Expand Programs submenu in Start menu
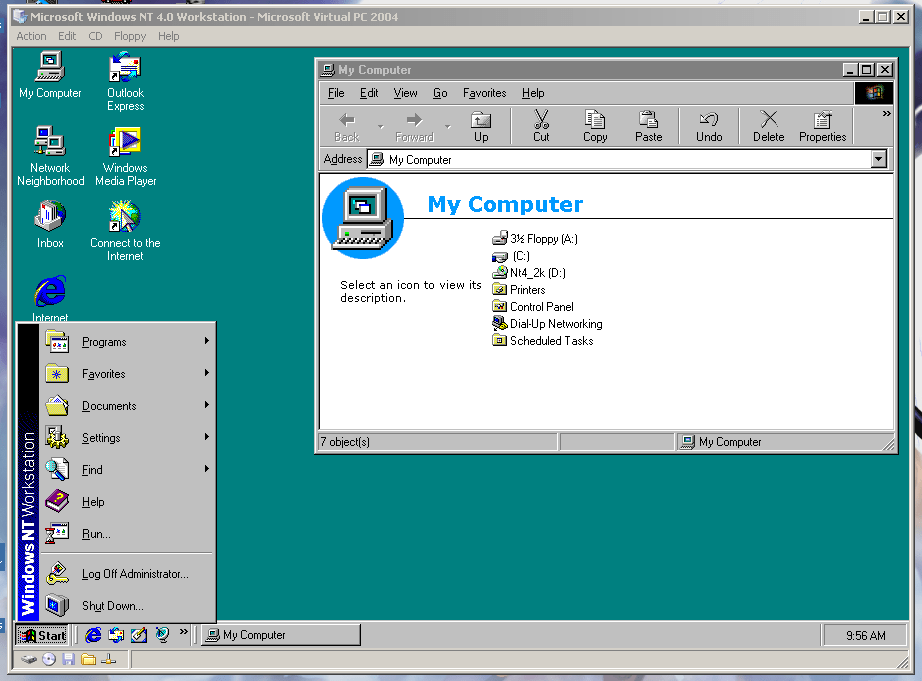The image size is (922, 681). [x=128, y=342]
